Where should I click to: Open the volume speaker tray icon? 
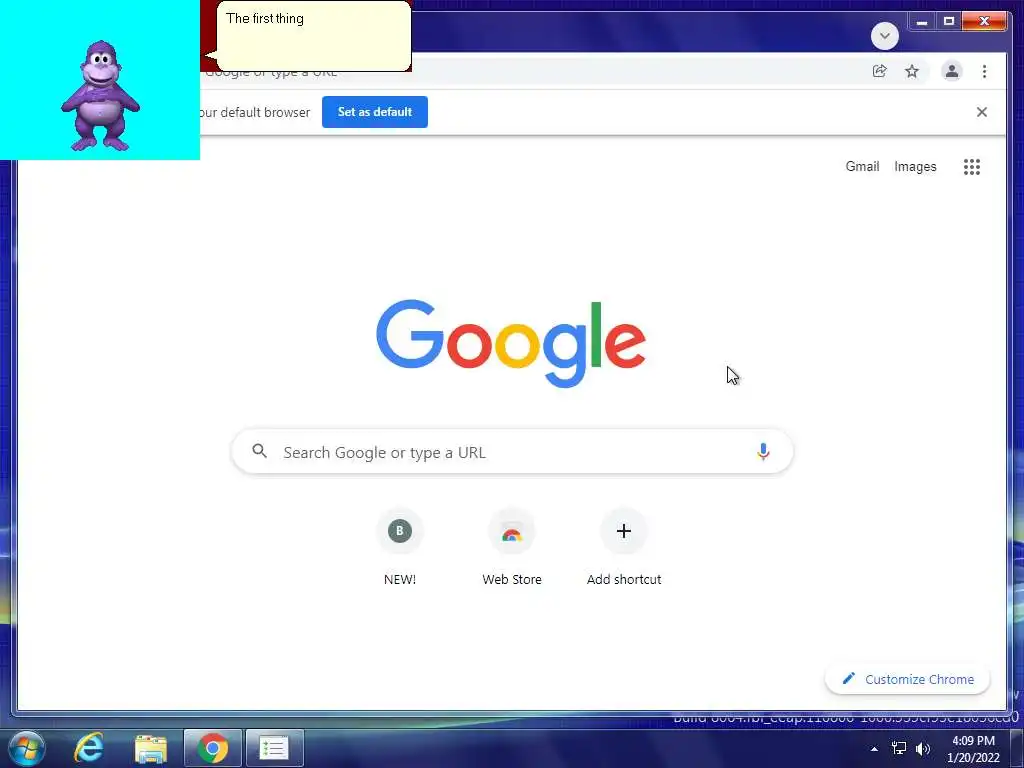point(923,748)
